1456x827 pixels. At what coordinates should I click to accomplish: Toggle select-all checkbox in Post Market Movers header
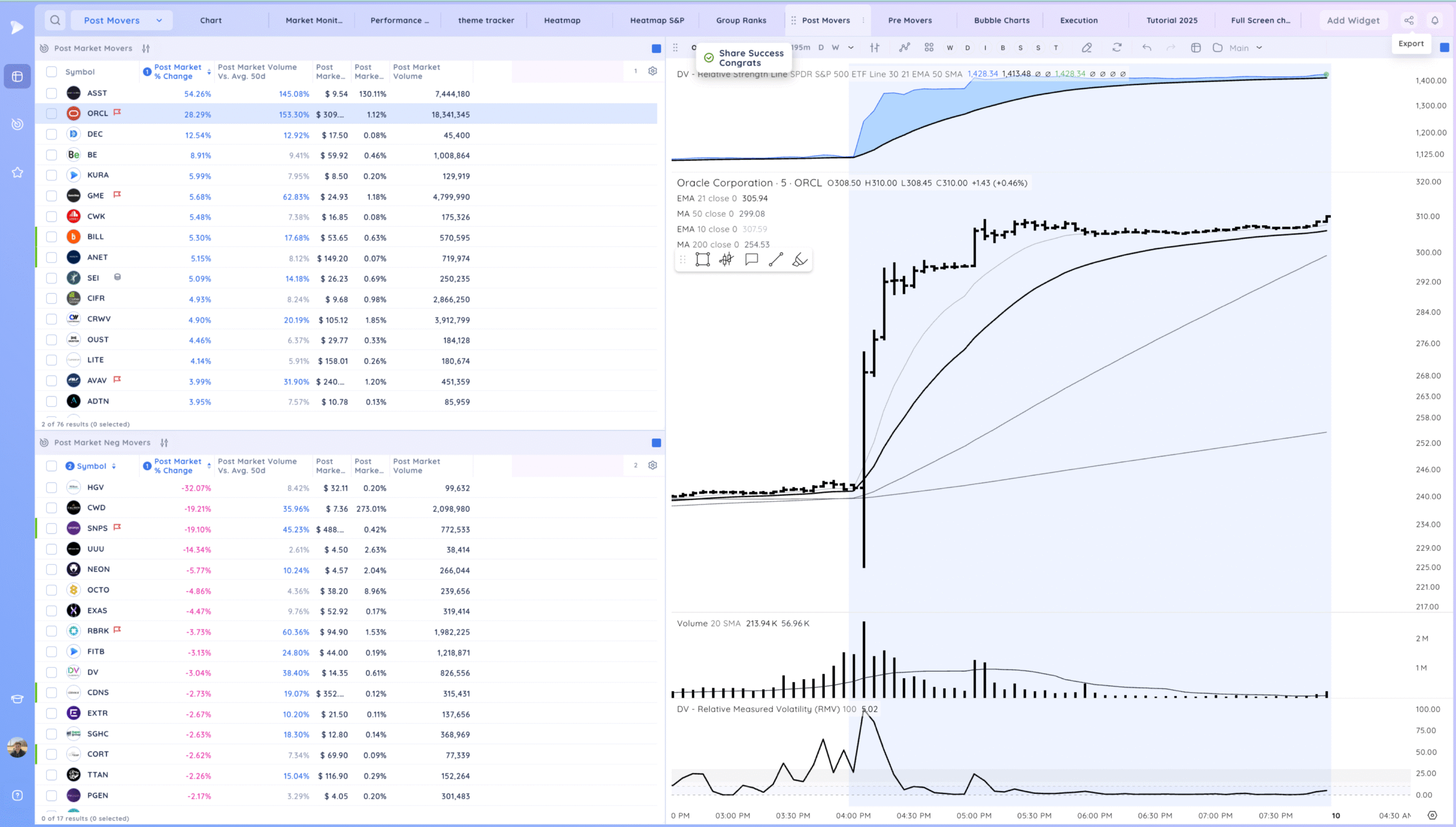(x=51, y=72)
